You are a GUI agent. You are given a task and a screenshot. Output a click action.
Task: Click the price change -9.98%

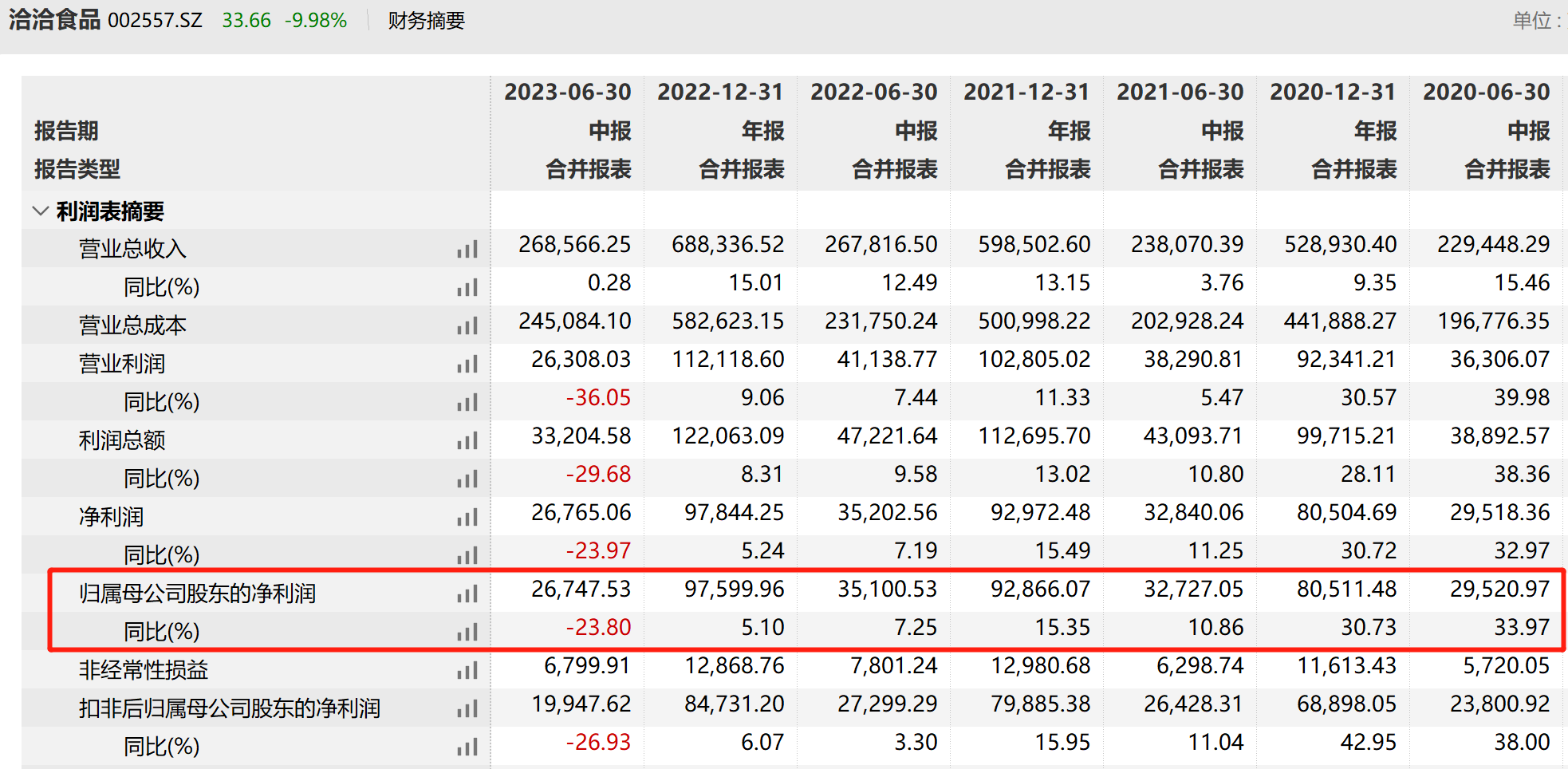coord(316,21)
